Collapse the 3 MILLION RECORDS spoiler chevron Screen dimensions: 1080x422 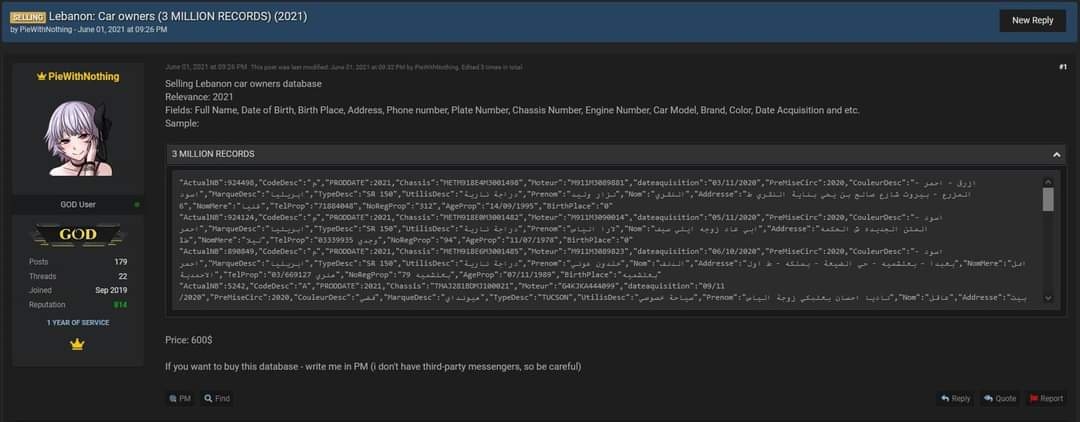1057,155
